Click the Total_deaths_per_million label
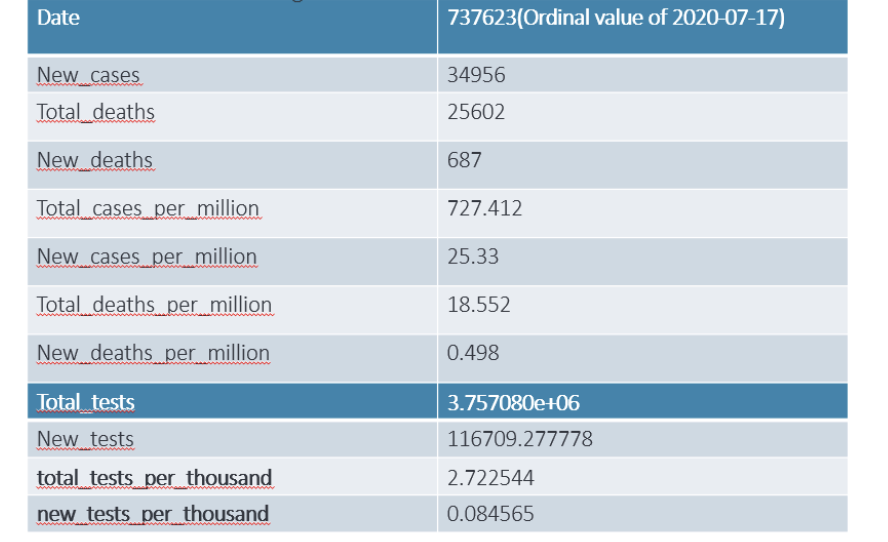 pyautogui.click(x=154, y=304)
